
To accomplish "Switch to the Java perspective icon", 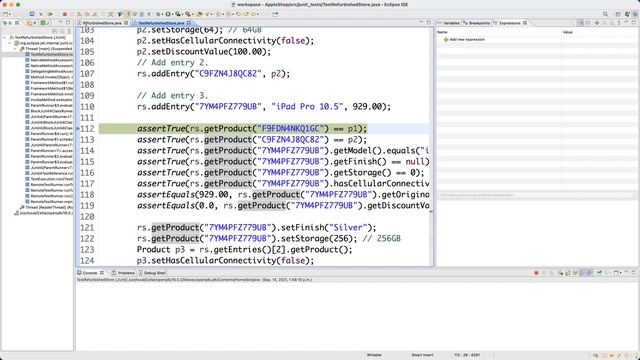I will [627, 14].
